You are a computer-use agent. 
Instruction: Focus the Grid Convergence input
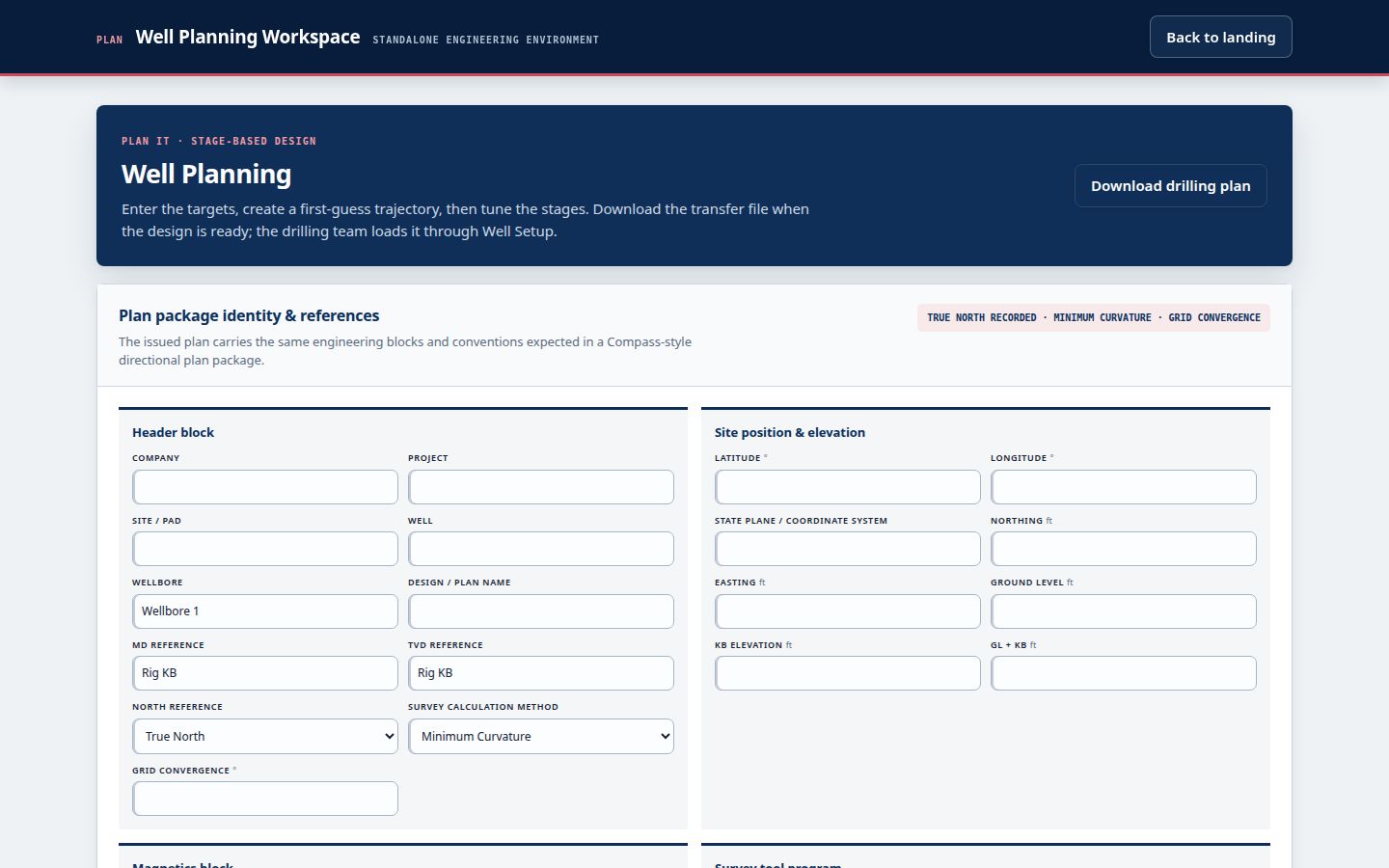tap(265, 799)
